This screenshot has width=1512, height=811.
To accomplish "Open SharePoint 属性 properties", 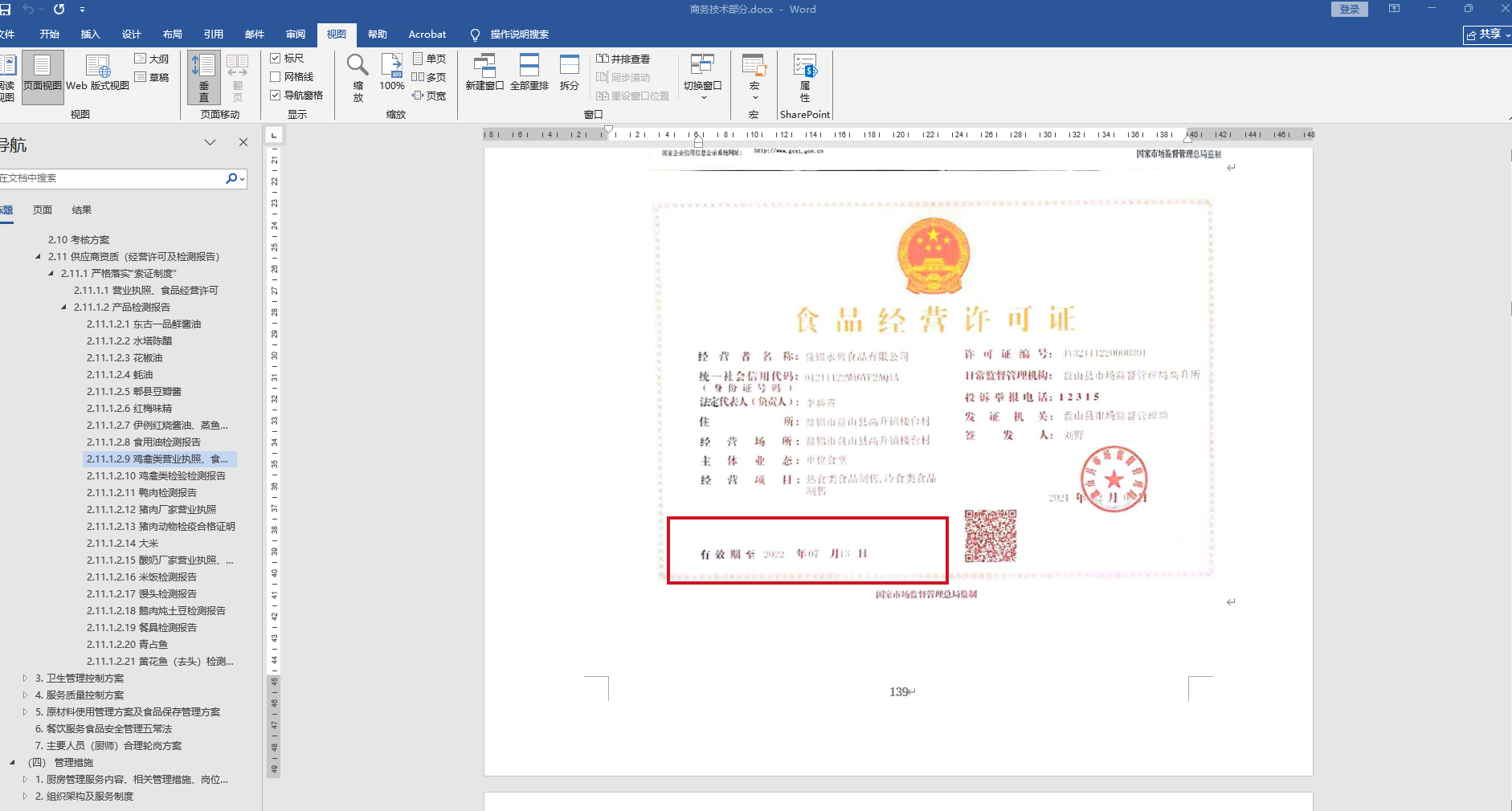I will [x=805, y=77].
